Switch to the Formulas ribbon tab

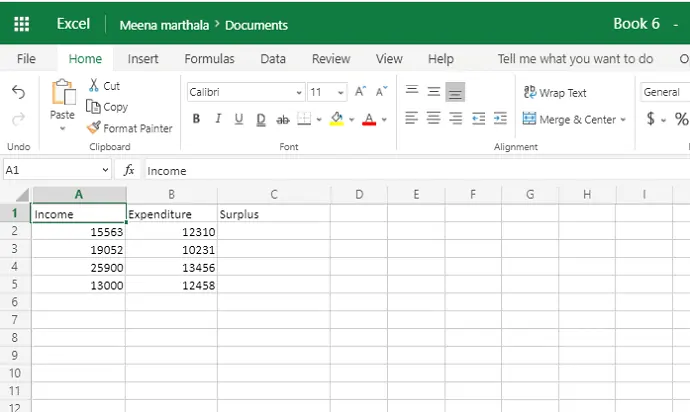(x=209, y=59)
